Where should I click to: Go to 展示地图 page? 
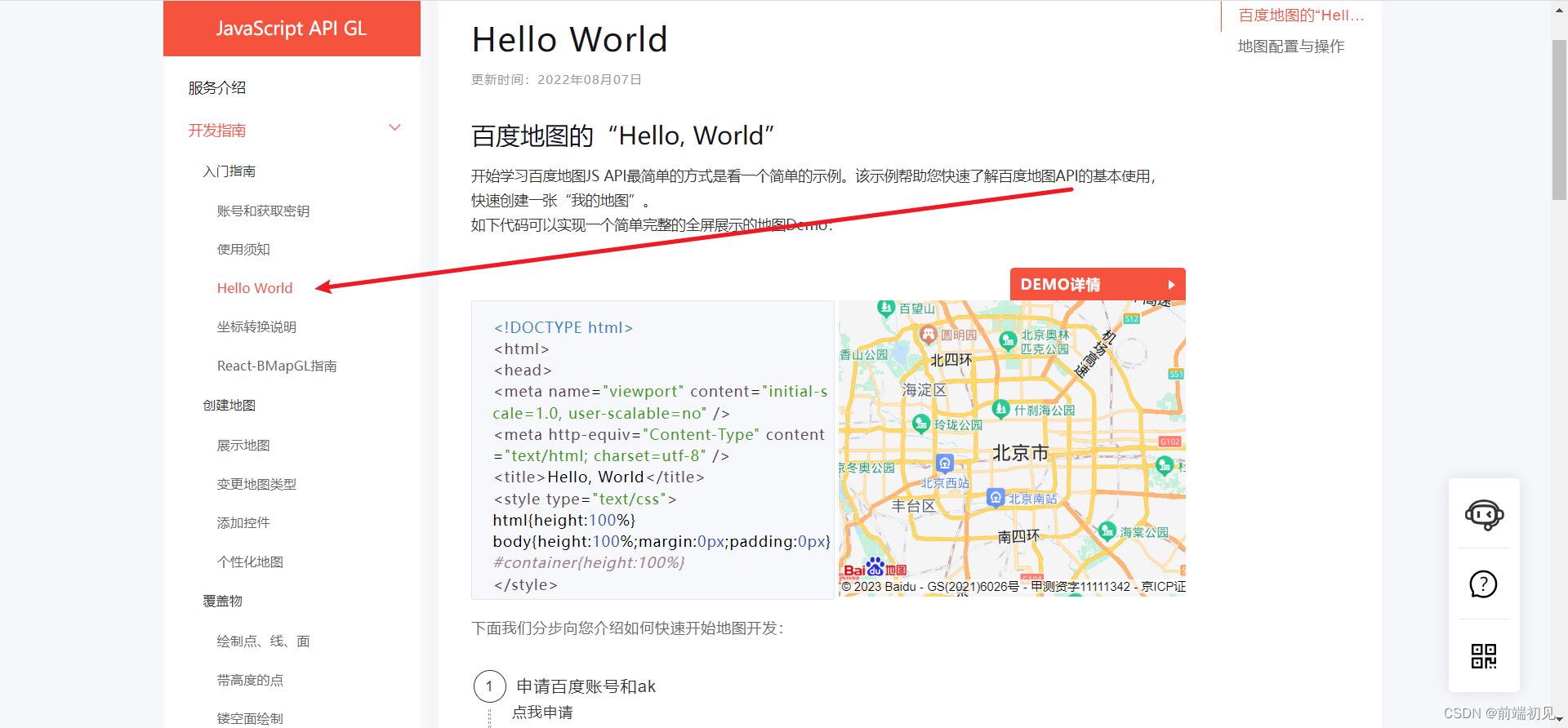243,445
